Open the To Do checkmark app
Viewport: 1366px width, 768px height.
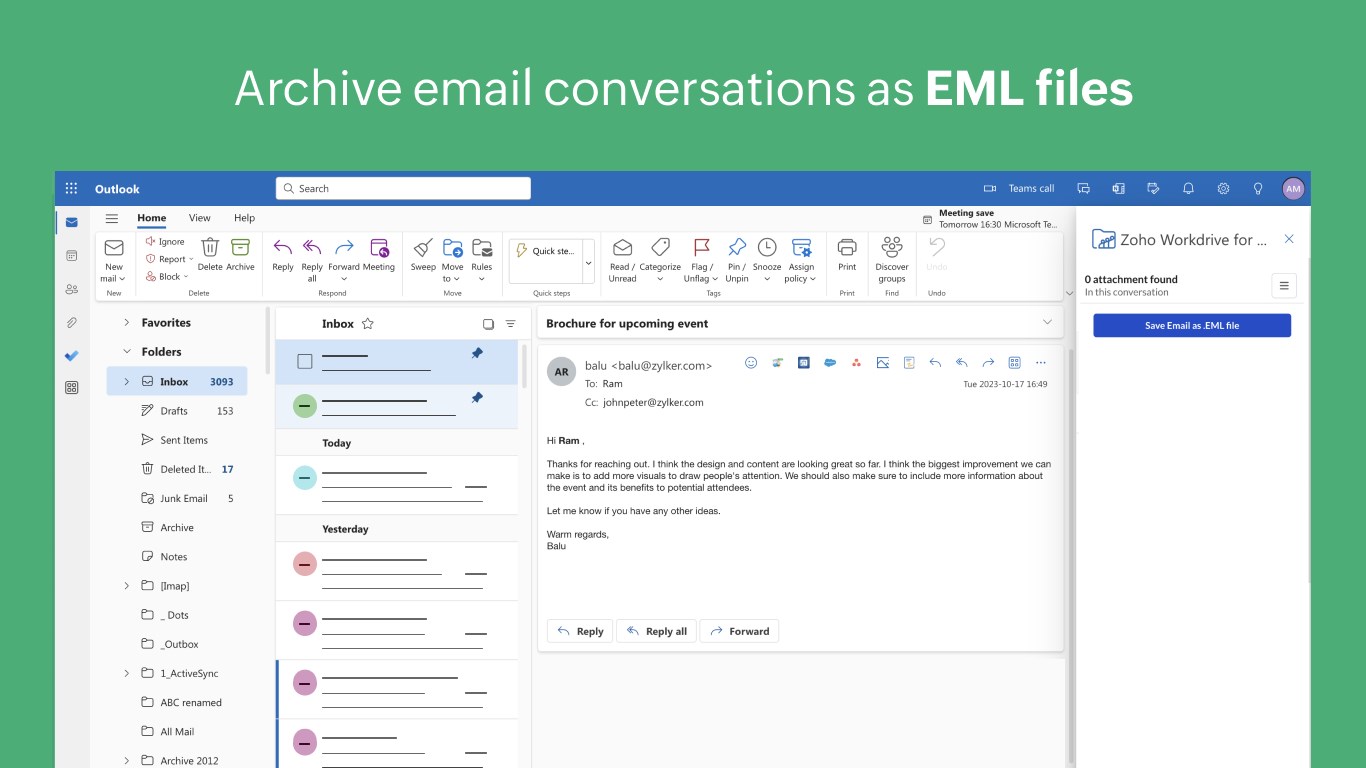72,355
